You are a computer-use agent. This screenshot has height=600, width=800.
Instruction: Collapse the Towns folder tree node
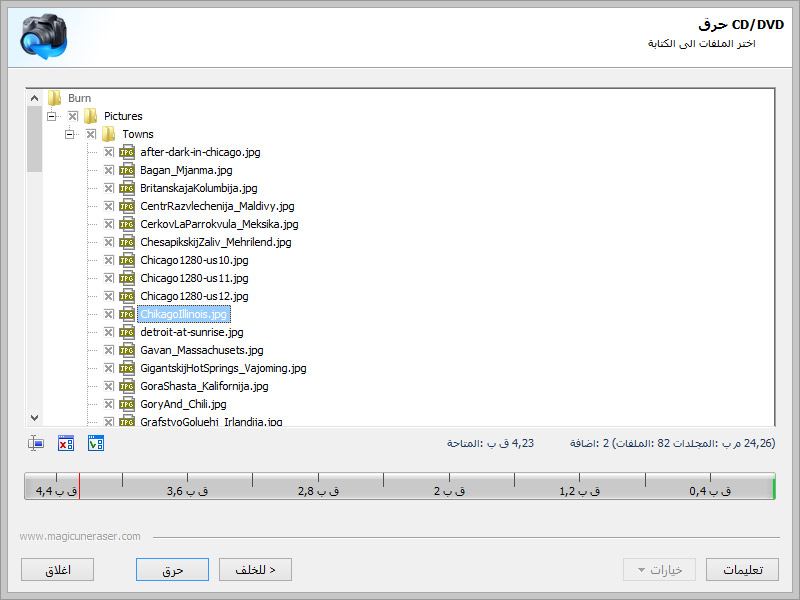click(x=69, y=134)
